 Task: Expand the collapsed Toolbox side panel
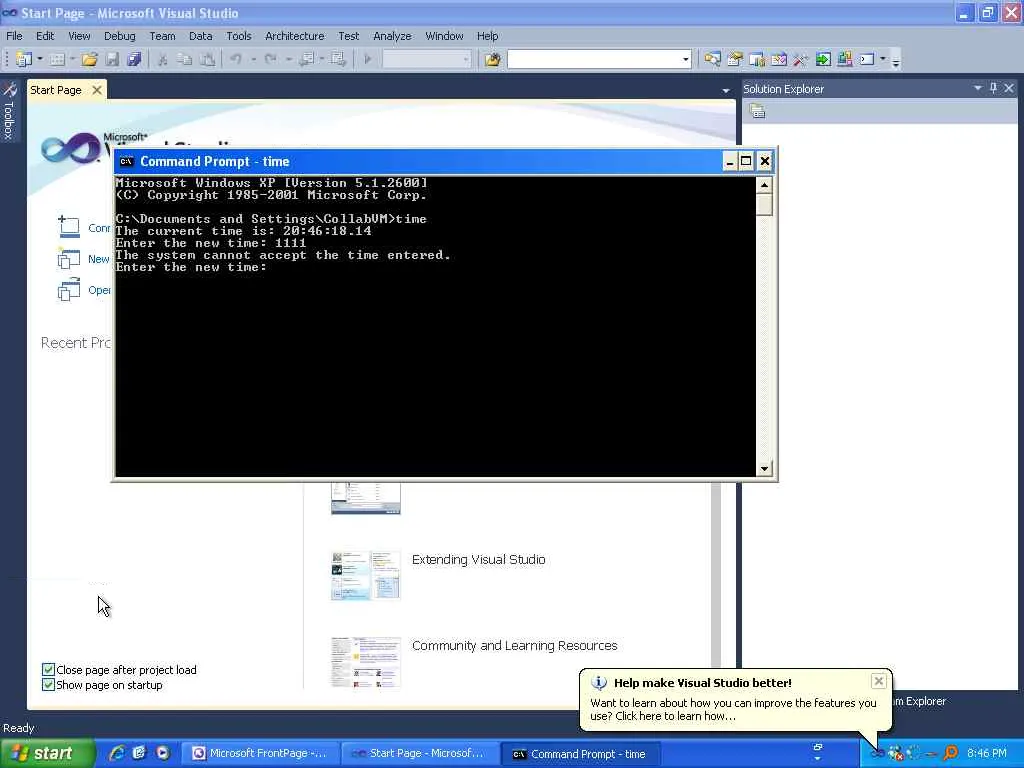tap(9, 110)
